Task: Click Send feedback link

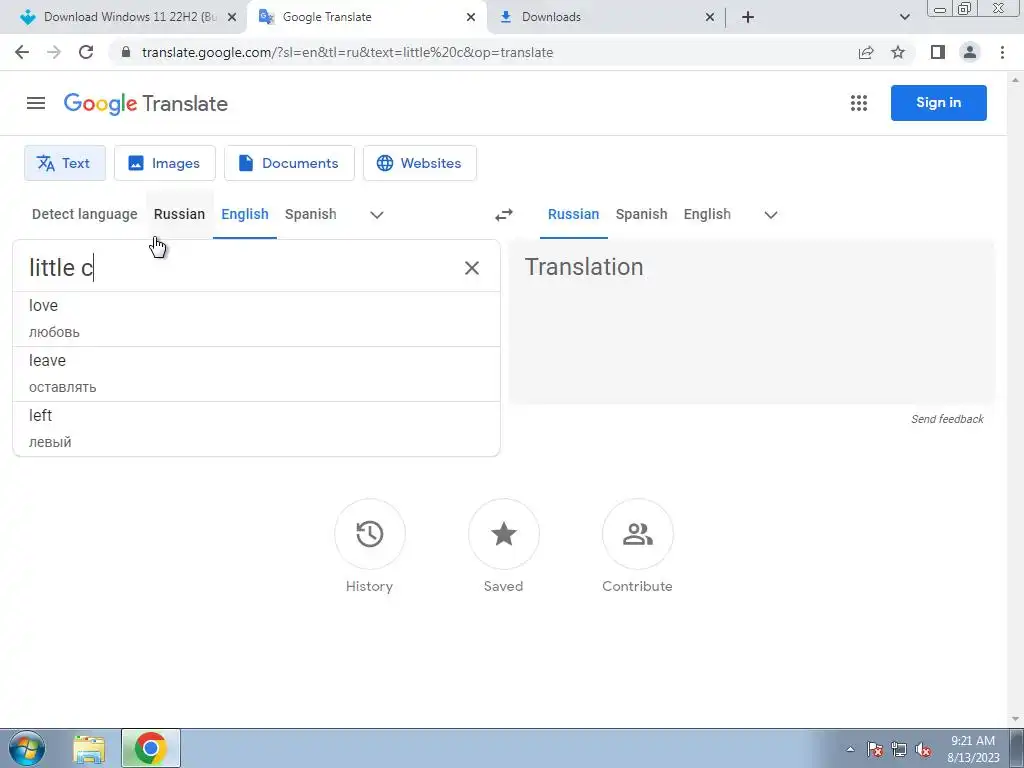Action: 948,419
